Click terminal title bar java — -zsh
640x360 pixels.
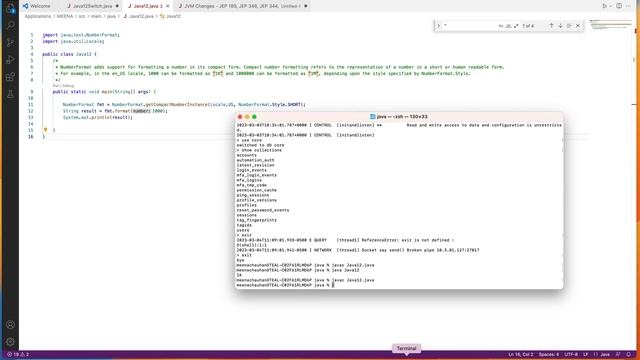pos(399,117)
